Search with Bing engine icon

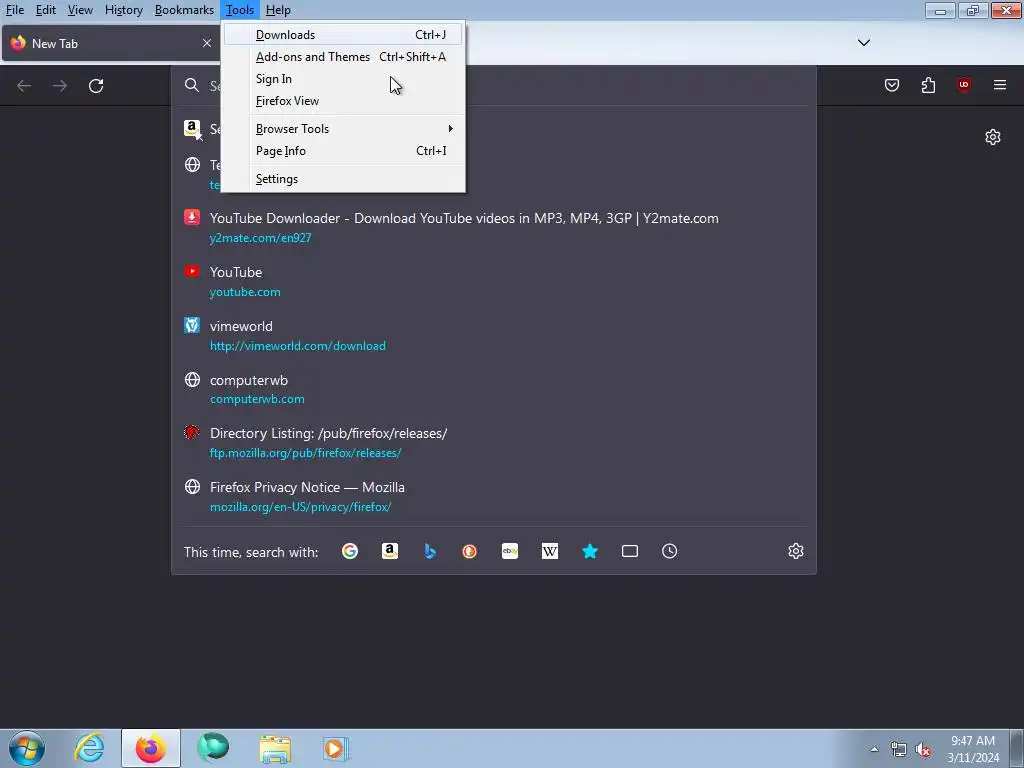430,551
